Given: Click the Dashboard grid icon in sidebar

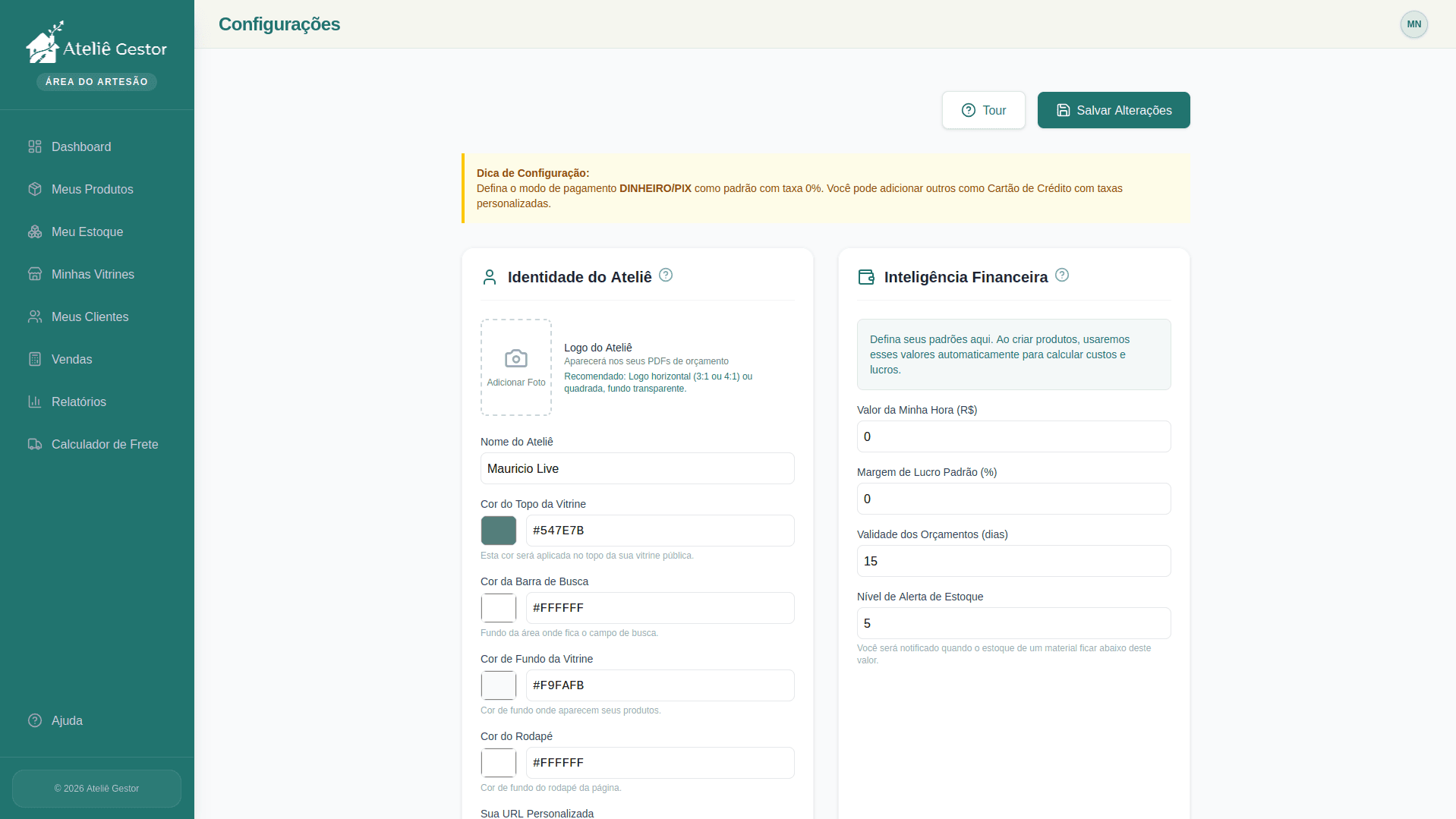Looking at the screenshot, I should coord(35,146).
